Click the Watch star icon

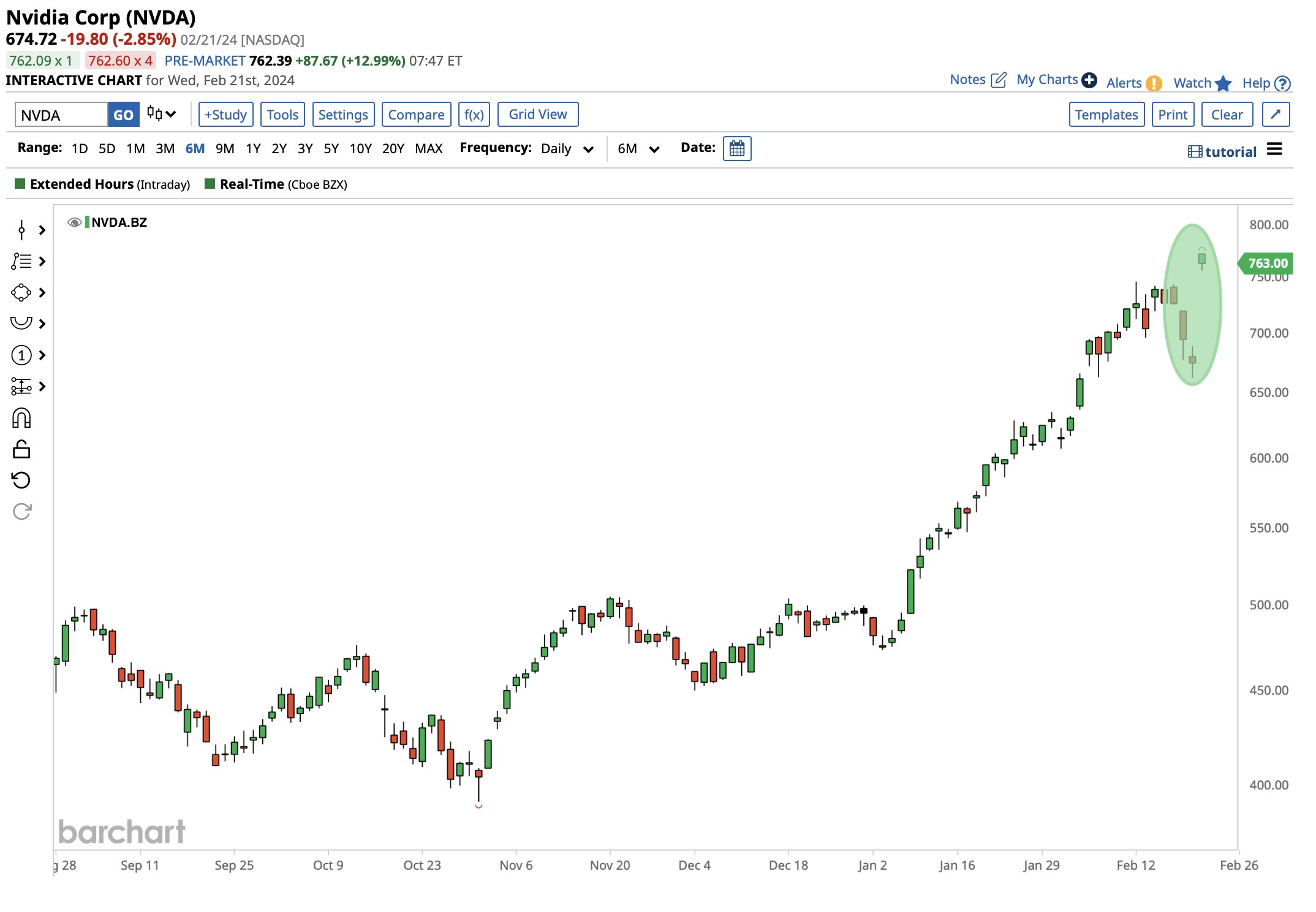tap(1223, 83)
